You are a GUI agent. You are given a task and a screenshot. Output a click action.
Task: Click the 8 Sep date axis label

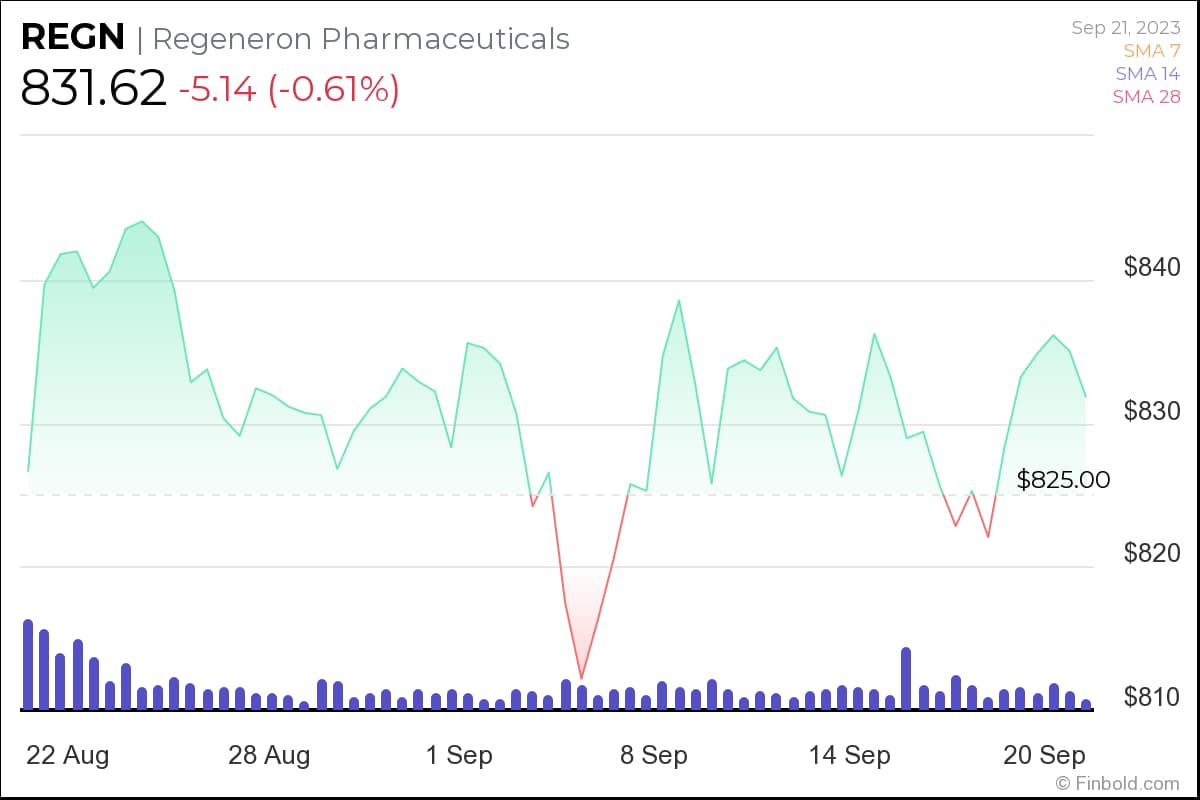(x=654, y=755)
